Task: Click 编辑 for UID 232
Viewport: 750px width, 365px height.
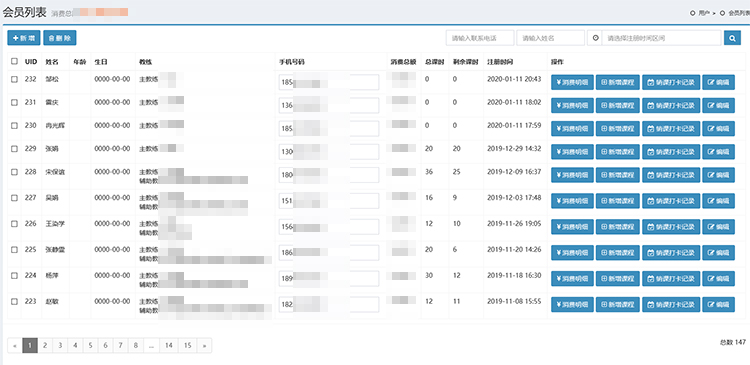Action: (718, 82)
